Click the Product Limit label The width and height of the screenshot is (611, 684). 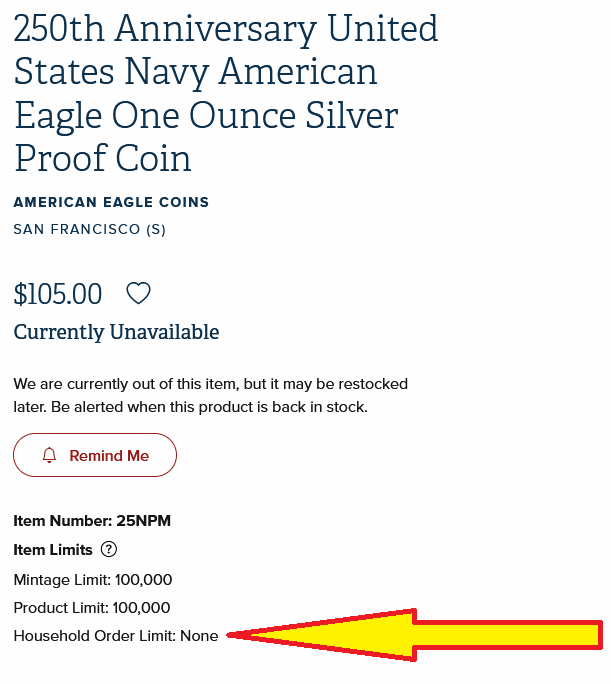click(61, 608)
